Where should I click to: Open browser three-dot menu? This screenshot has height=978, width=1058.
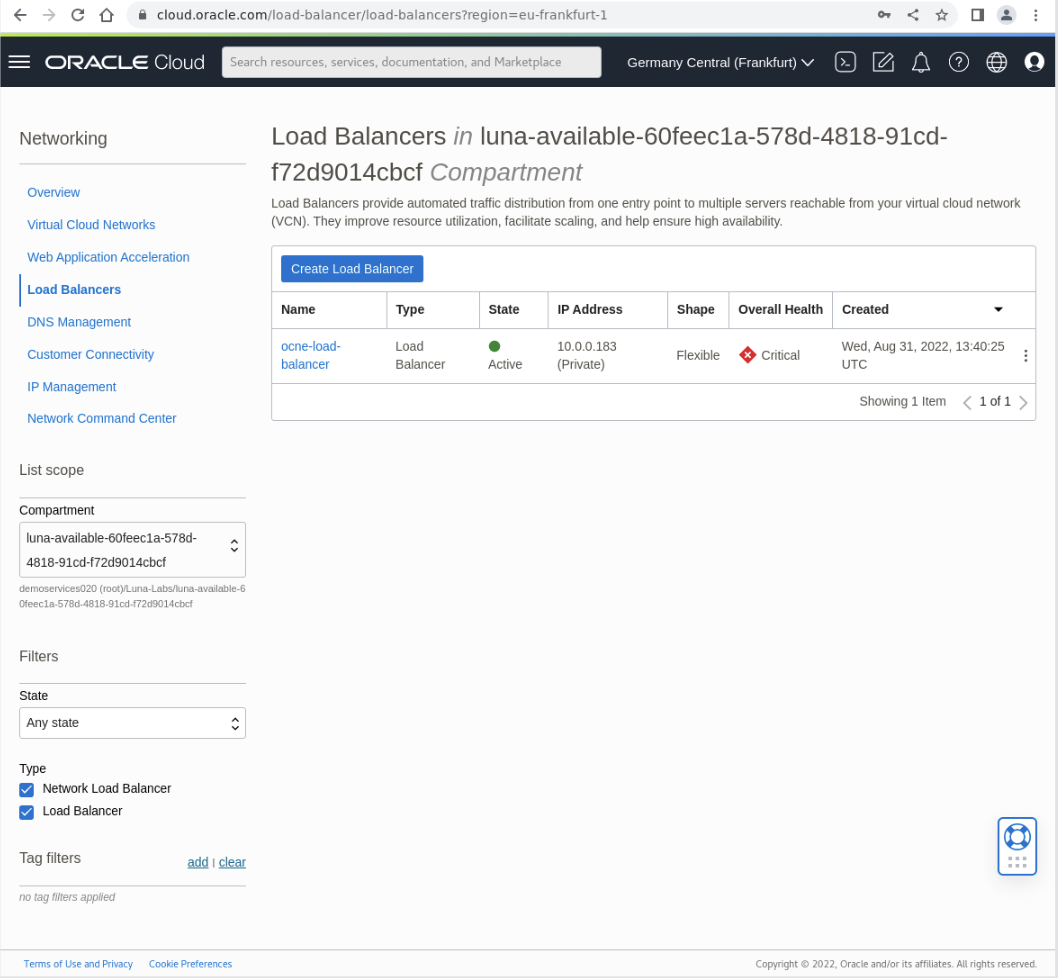[x=1035, y=15]
